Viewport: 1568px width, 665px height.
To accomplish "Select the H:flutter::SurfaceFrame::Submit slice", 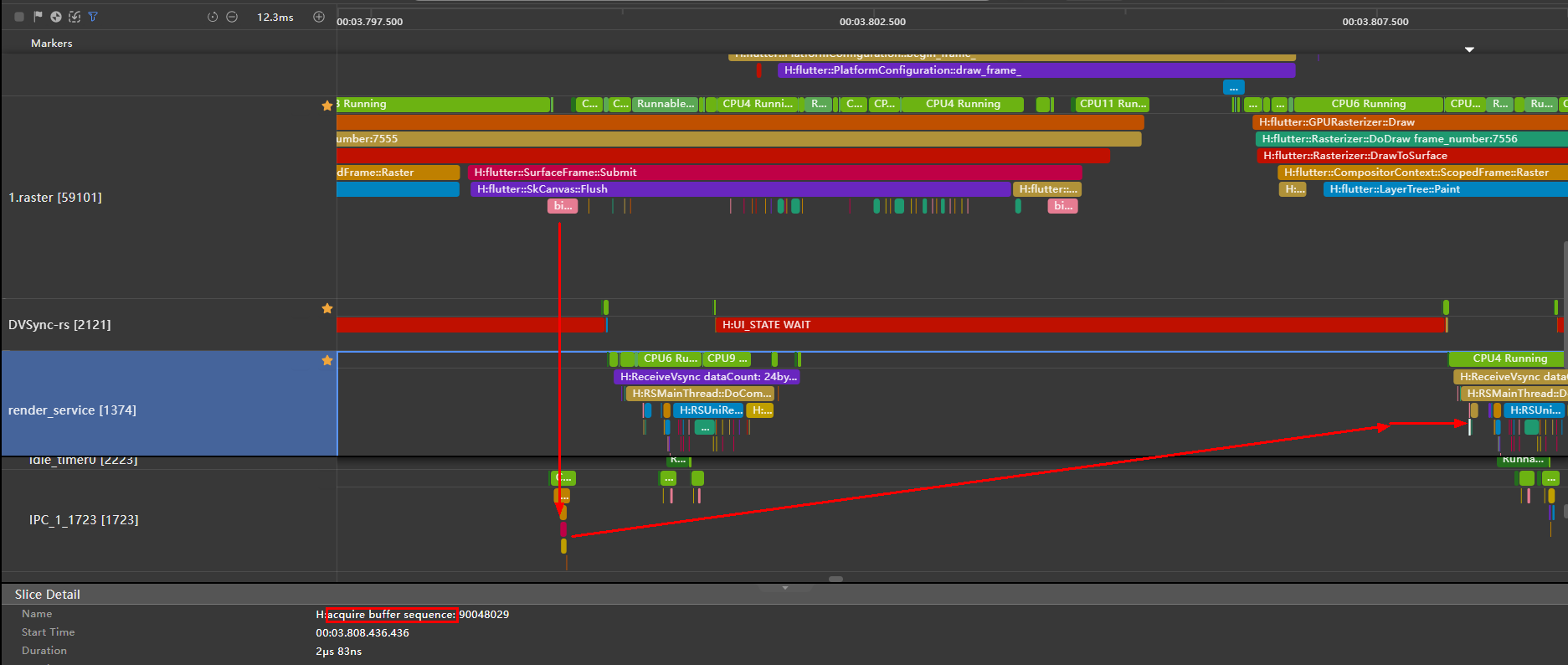I will point(774,173).
